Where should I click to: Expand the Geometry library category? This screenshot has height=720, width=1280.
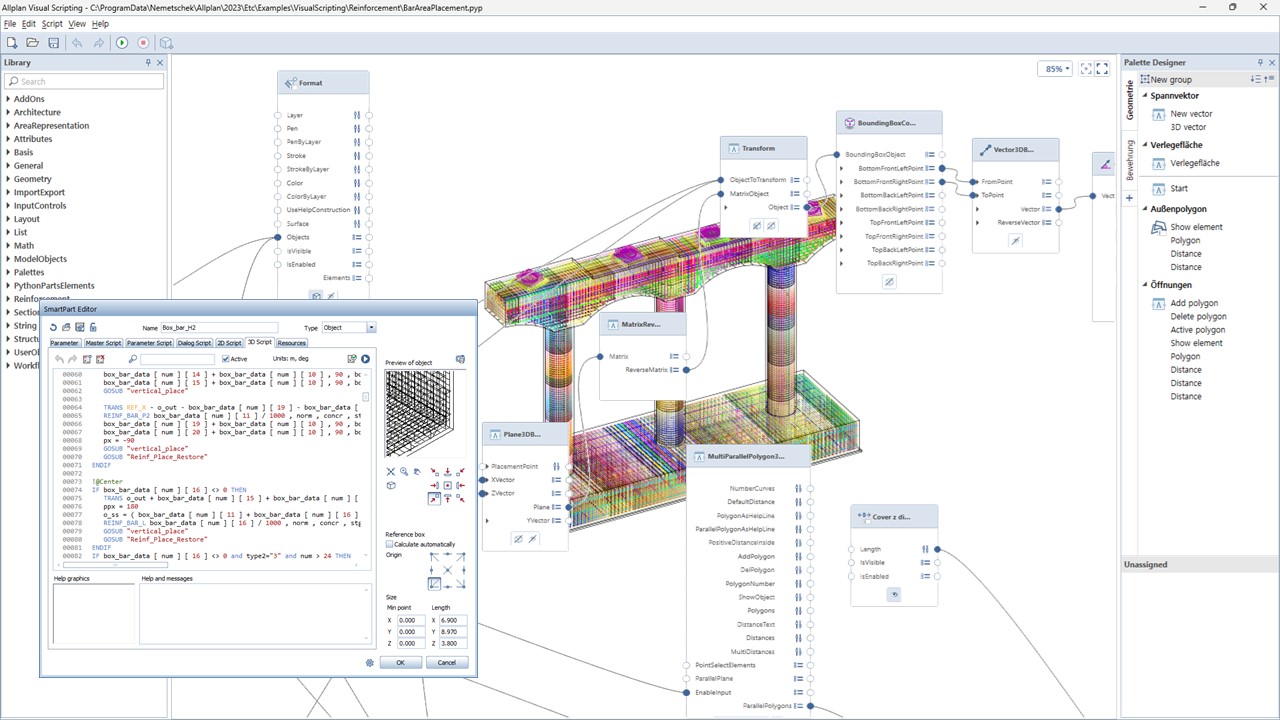(8, 179)
